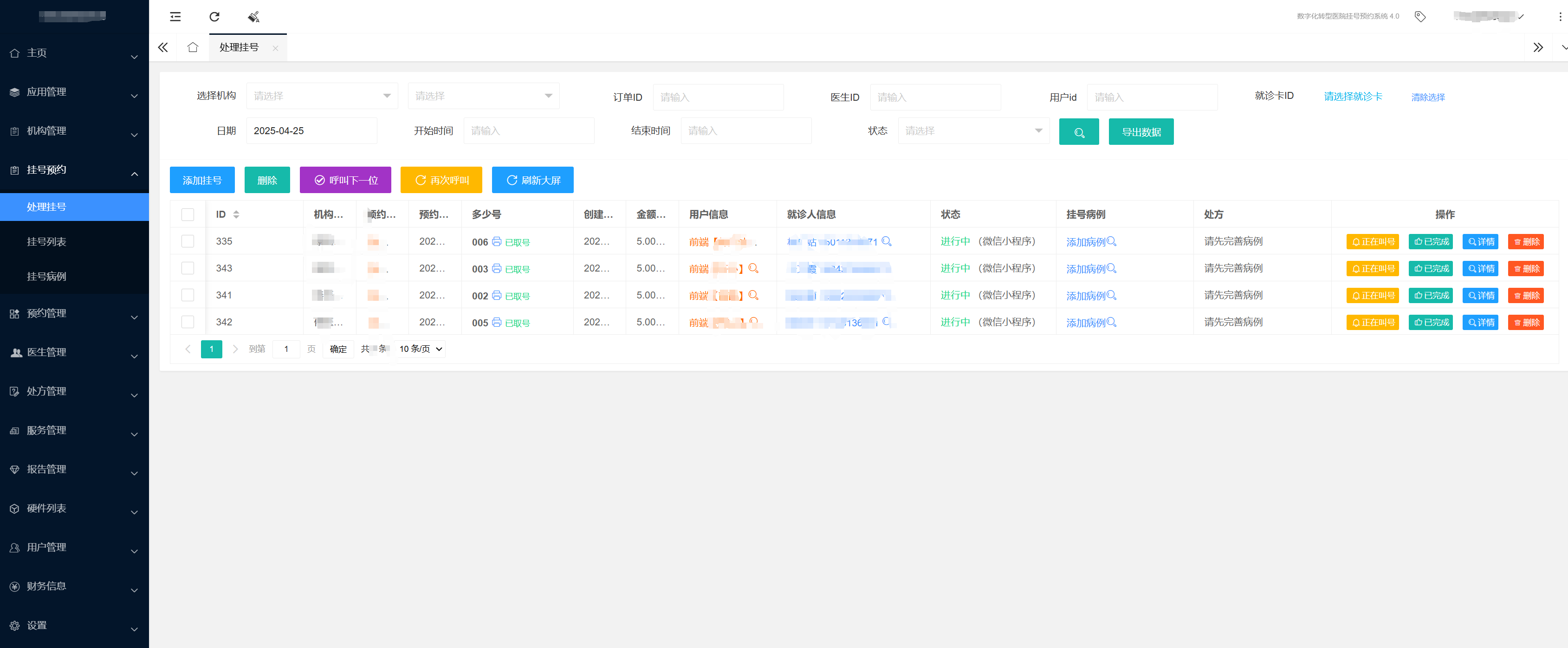Image resolution: width=1568 pixels, height=648 pixels.
Task: Select the checkbox for row ID 335
Action: coord(188,241)
